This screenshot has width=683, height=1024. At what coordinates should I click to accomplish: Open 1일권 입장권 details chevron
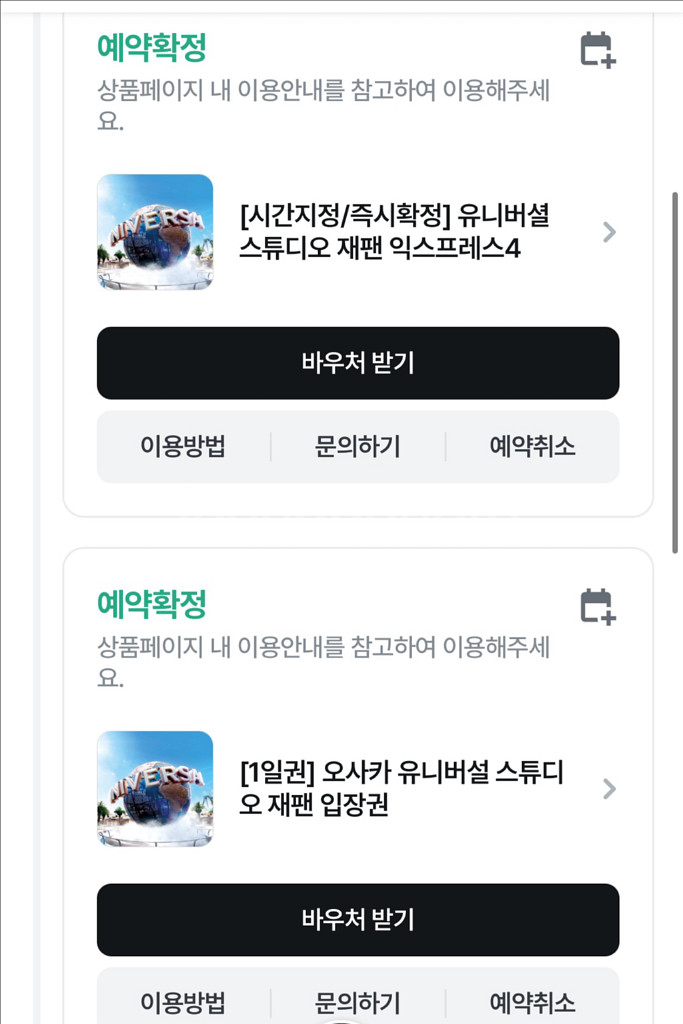pos(609,789)
